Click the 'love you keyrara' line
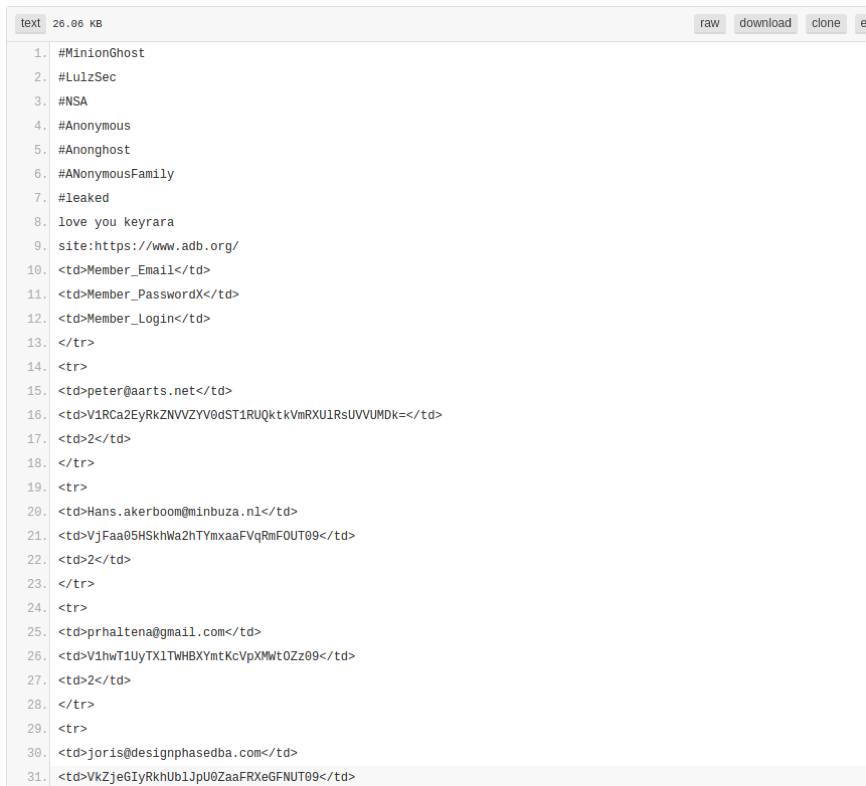The width and height of the screenshot is (866, 786). (116, 222)
